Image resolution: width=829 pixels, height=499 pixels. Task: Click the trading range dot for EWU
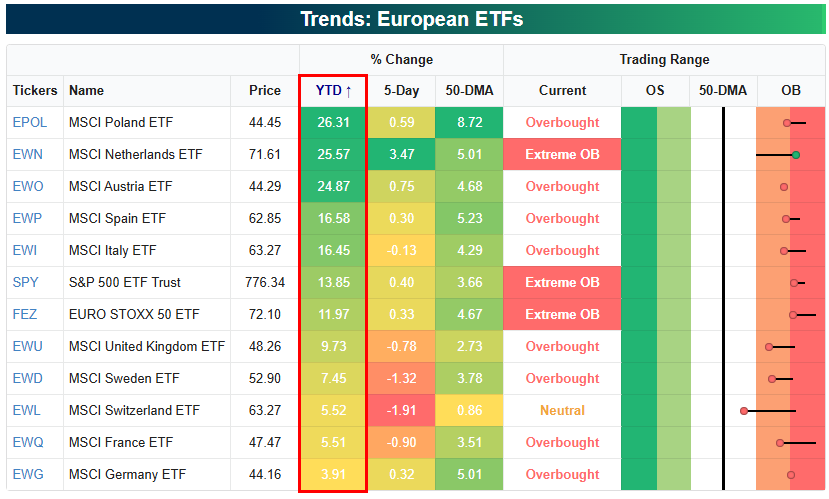click(769, 347)
